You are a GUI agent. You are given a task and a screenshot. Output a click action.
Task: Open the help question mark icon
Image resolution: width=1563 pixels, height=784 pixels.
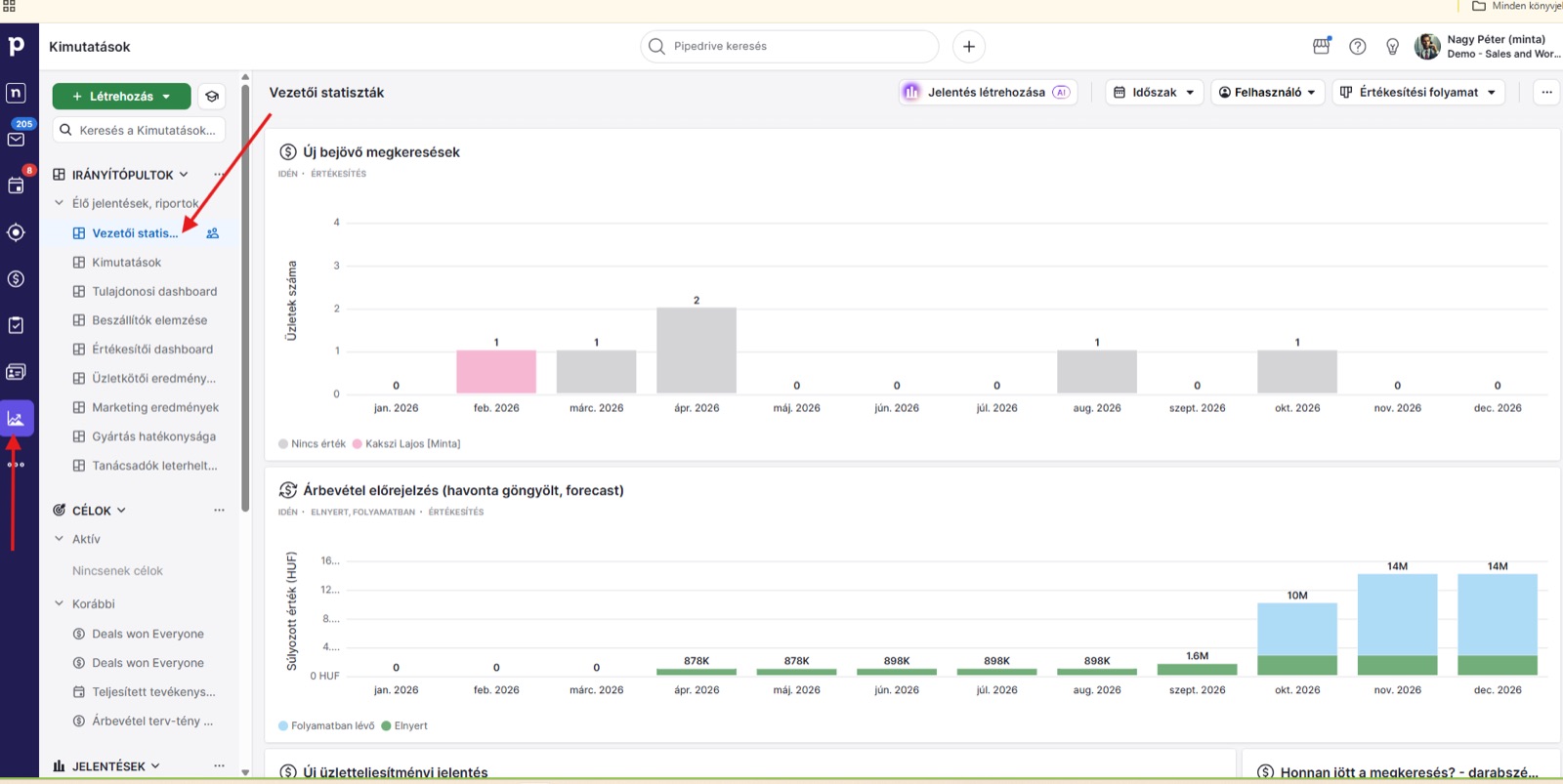pyautogui.click(x=1358, y=46)
